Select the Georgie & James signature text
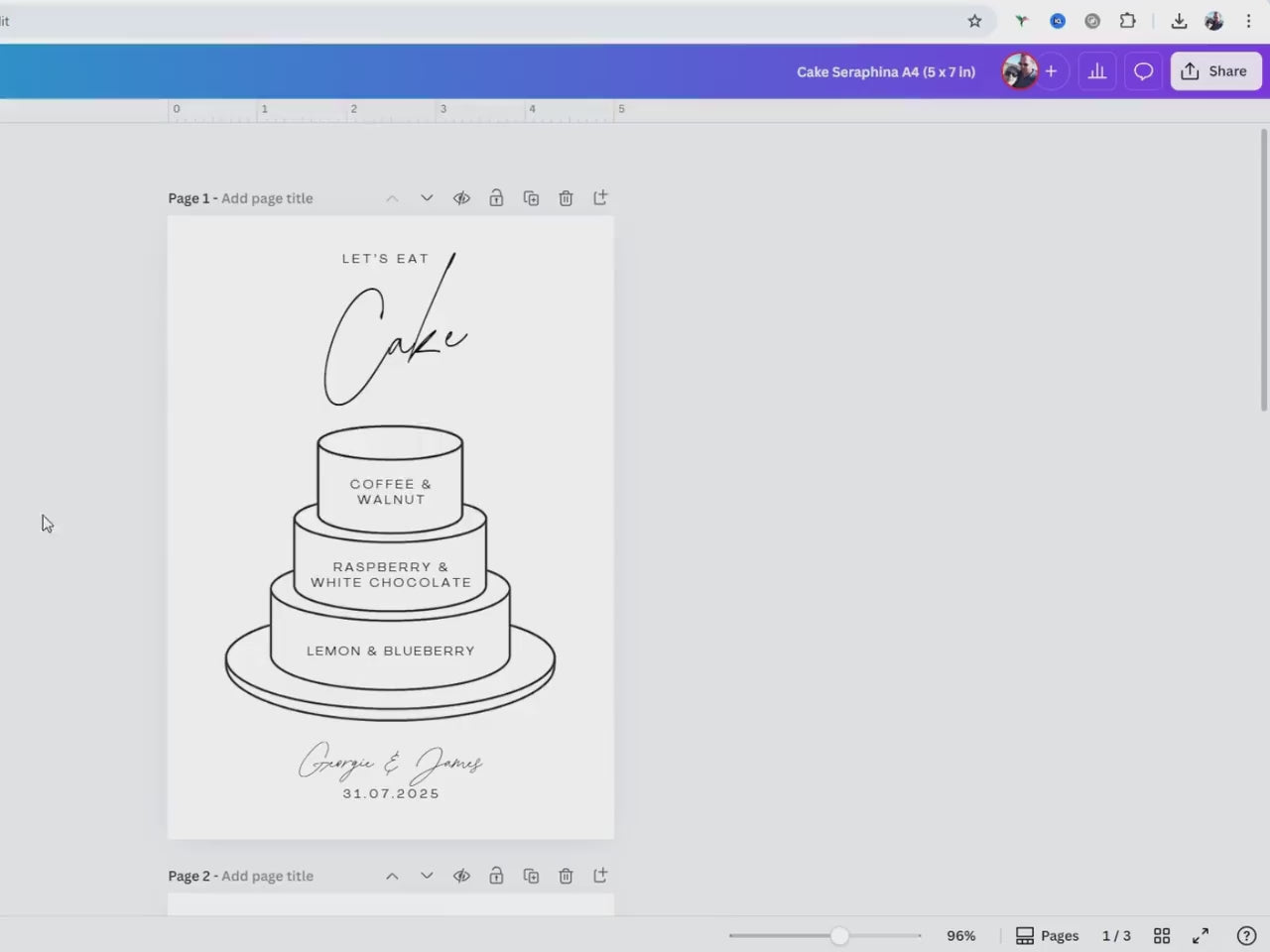This screenshot has height=952, width=1270. pos(391,763)
